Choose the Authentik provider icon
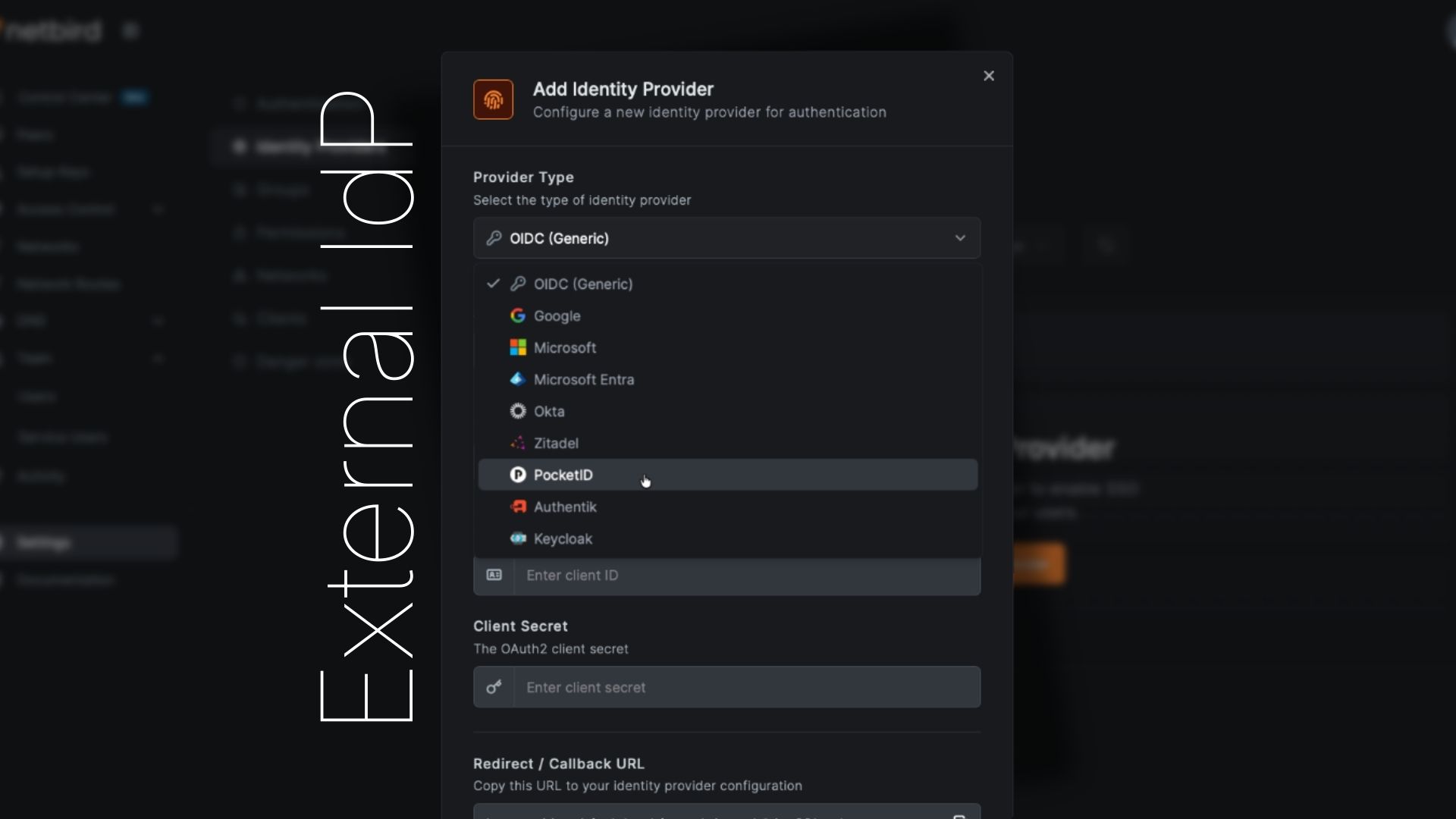The height and width of the screenshot is (819, 1456). pyautogui.click(x=517, y=507)
